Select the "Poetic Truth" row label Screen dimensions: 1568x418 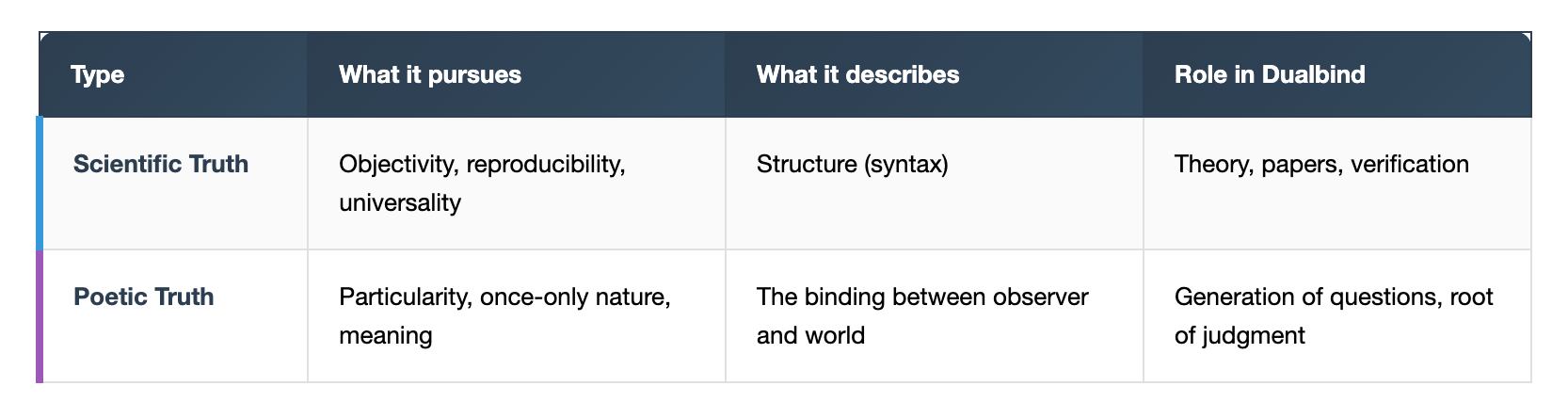pyautogui.click(x=144, y=297)
